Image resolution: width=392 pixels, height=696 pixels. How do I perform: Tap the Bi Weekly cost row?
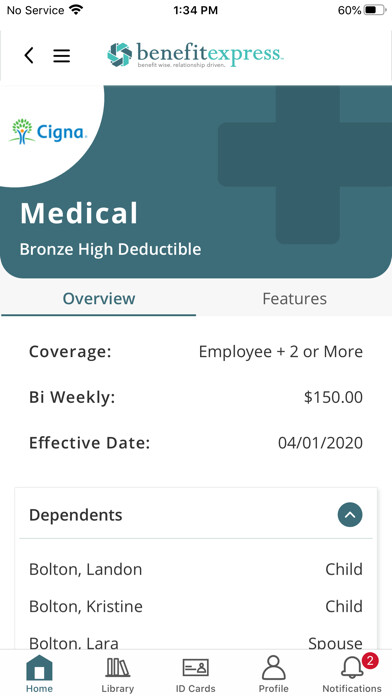click(x=196, y=397)
